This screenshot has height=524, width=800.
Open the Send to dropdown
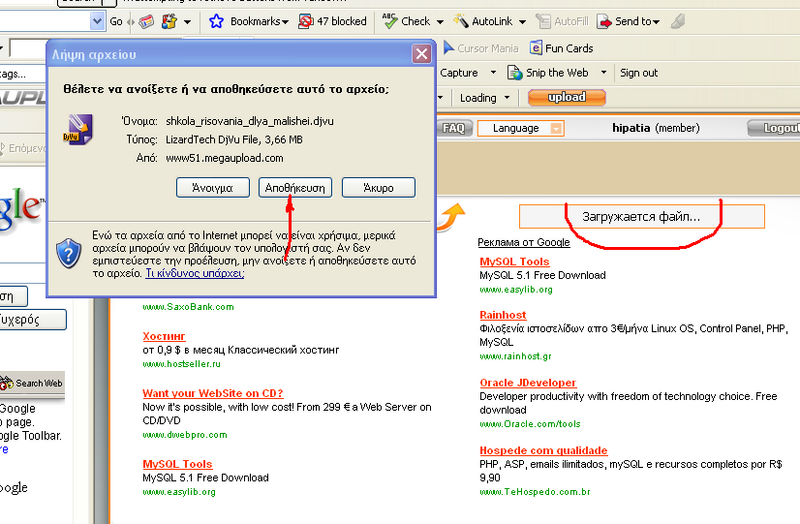tap(656, 22)
